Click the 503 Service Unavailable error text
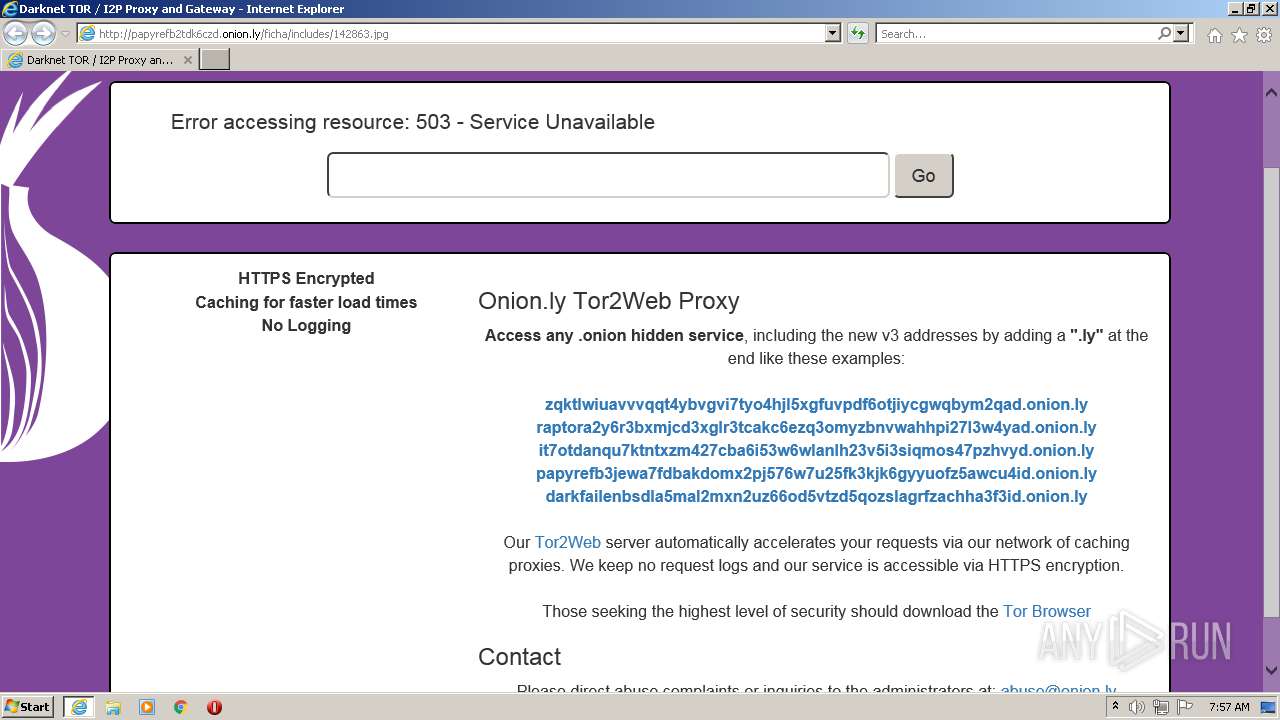The height and width of the screenshot is (720, 1280). 413,122
